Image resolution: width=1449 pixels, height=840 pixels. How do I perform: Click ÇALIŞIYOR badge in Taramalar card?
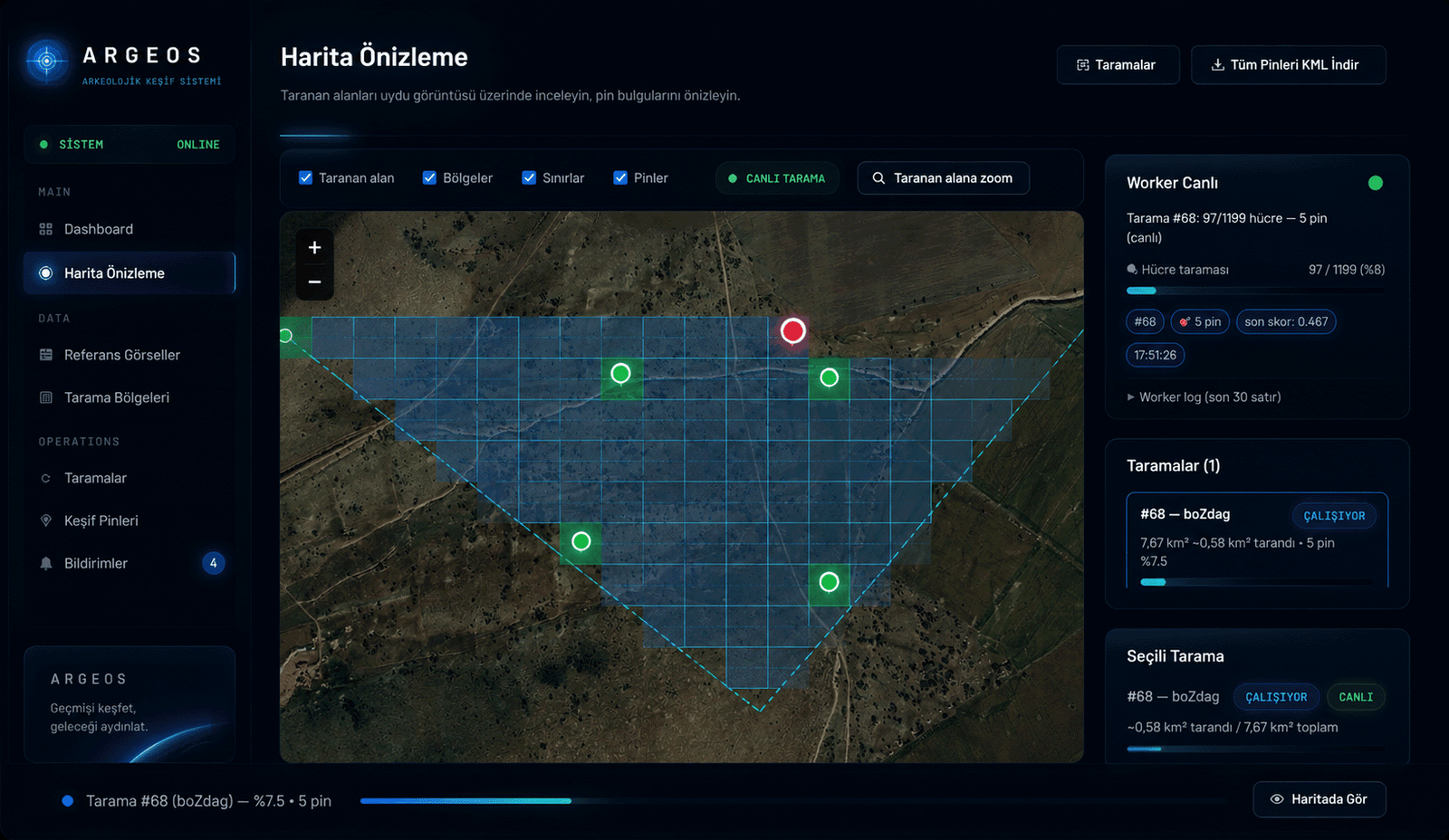[x=1334, y=515]
